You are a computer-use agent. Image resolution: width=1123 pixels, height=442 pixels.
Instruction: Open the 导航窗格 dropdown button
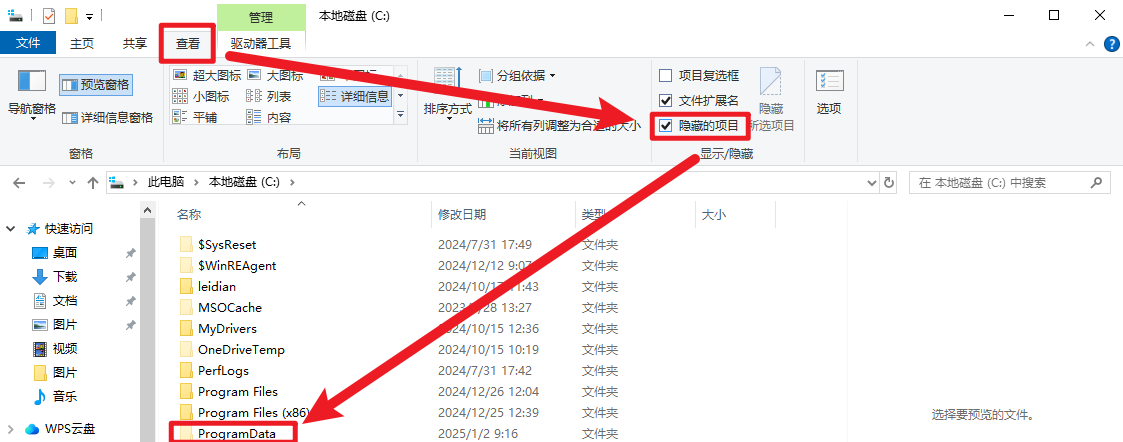tap(32, 95)
